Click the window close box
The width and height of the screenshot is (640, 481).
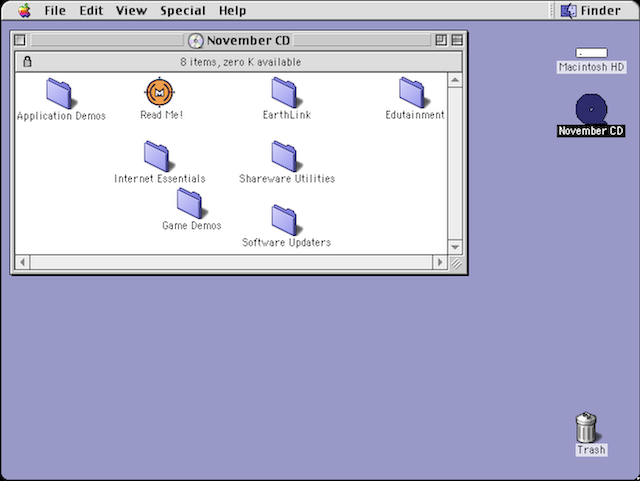(20, 40)
